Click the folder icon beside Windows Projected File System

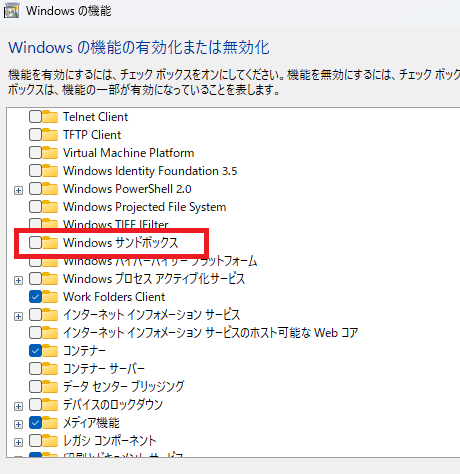point(50,207)
